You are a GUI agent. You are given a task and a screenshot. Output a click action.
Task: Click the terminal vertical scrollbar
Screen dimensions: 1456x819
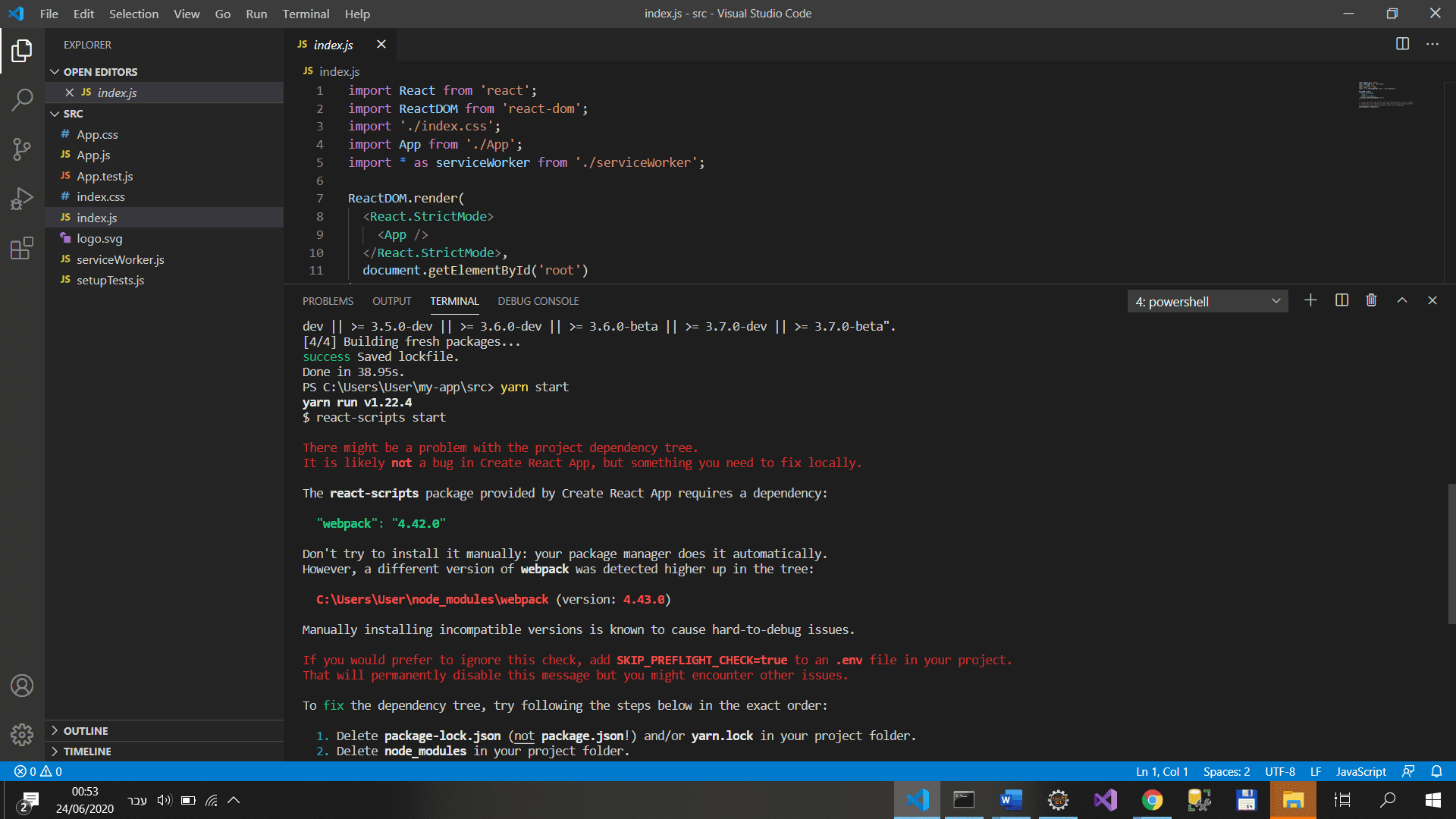pos(1451,554)
